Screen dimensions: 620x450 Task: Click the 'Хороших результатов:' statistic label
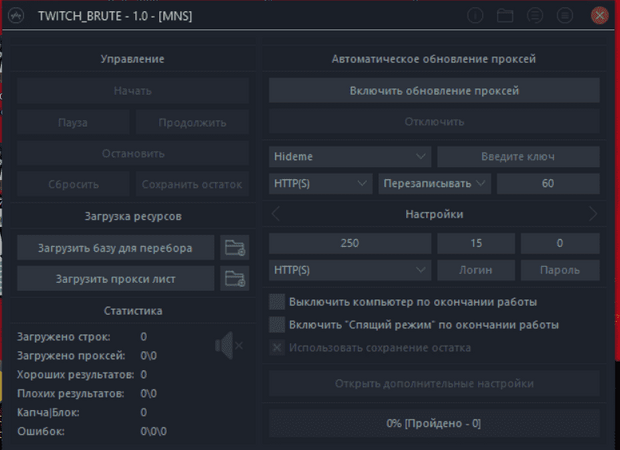point(76,374)
